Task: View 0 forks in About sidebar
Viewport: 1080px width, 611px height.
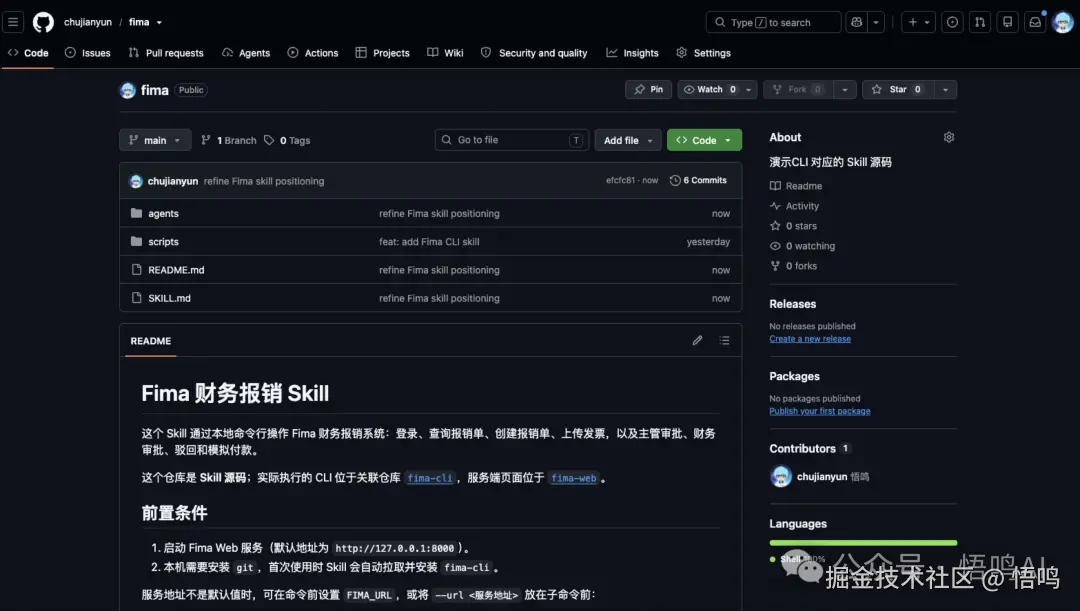Action: [793, 266]
